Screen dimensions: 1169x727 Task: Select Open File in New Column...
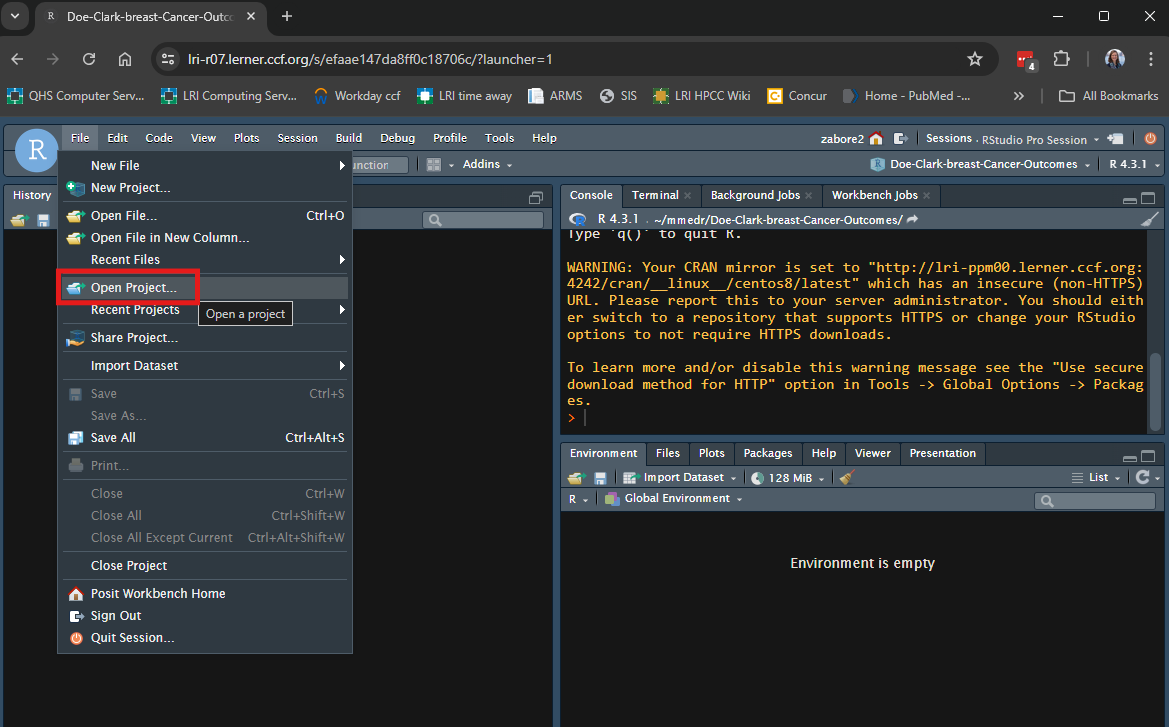tap(203, 238)
